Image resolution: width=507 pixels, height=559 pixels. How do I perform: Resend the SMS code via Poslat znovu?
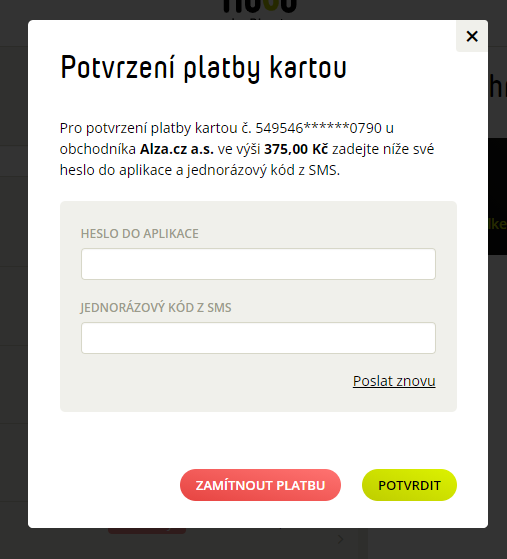(394, 381)
